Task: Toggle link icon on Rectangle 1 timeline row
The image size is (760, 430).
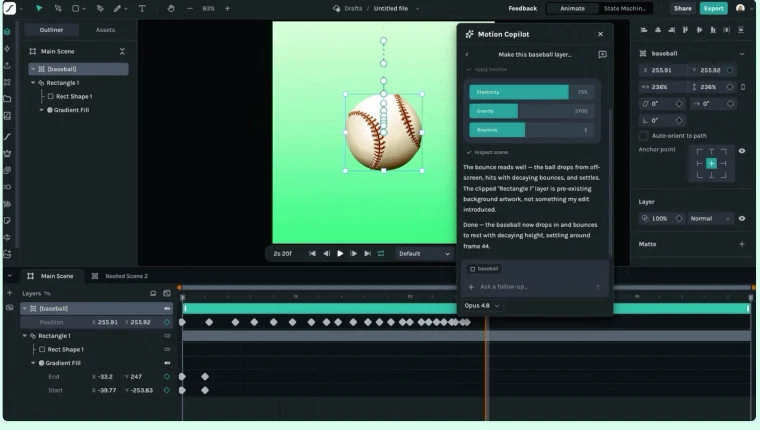Action: pos(167,336)
